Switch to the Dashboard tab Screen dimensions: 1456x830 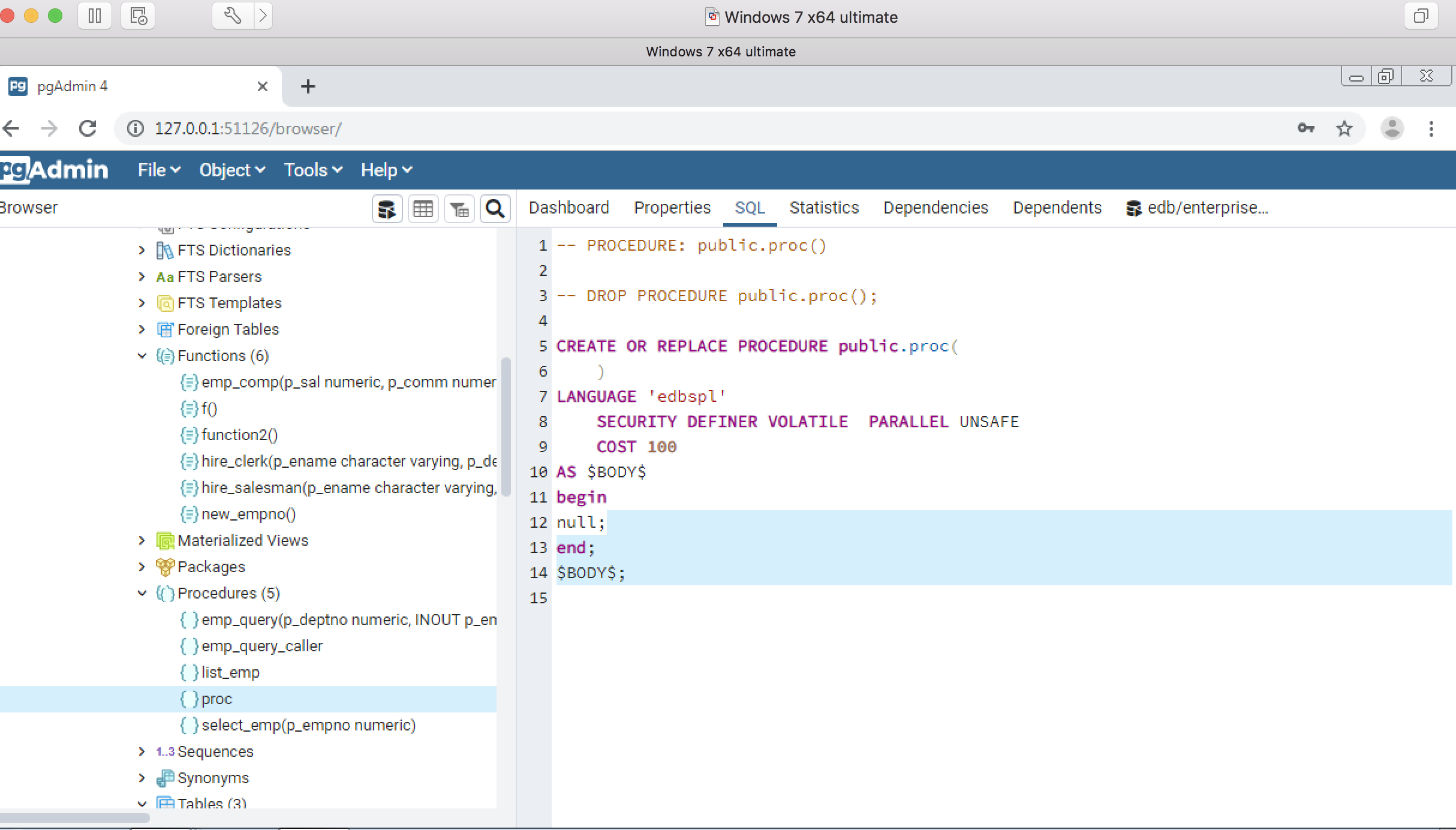[x=569, y=207]
